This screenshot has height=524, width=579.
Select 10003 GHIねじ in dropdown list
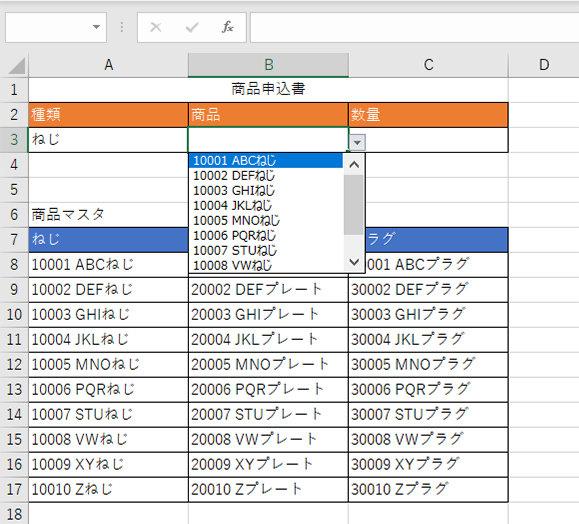click(265, 191)
